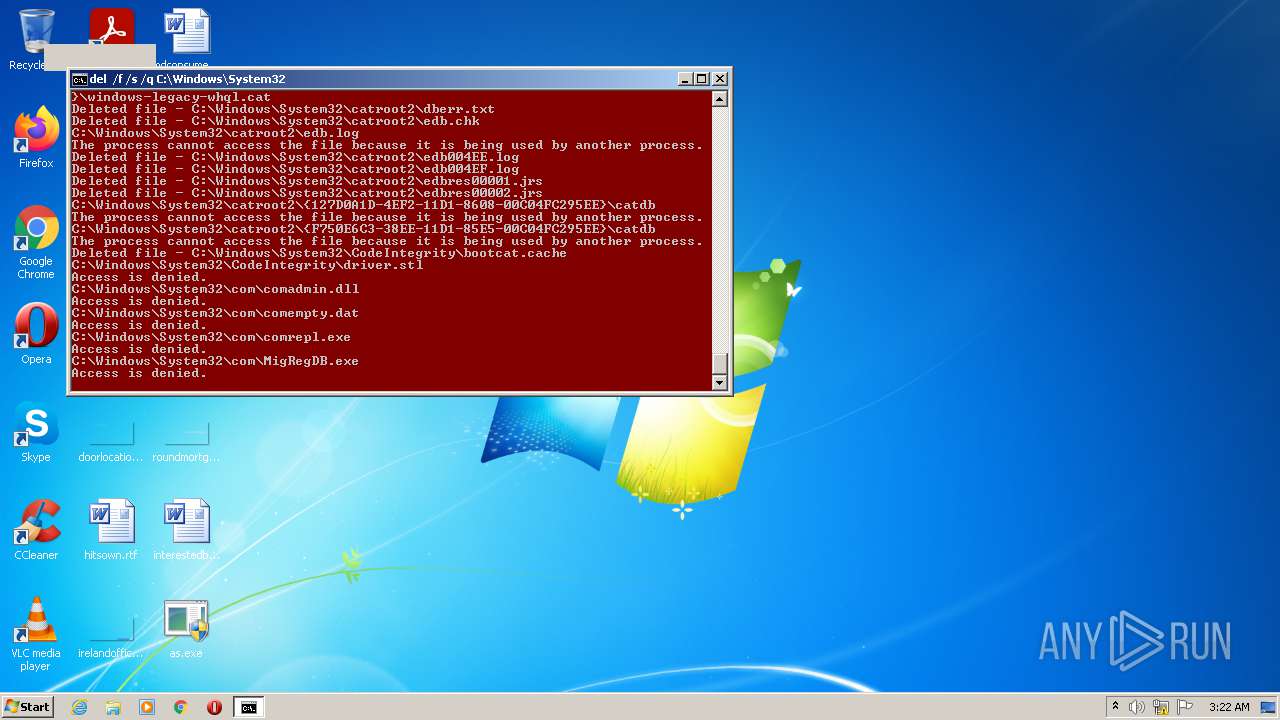Launch Firefox from the desktop
The image size is (1280, 720).
coord(36,138)
